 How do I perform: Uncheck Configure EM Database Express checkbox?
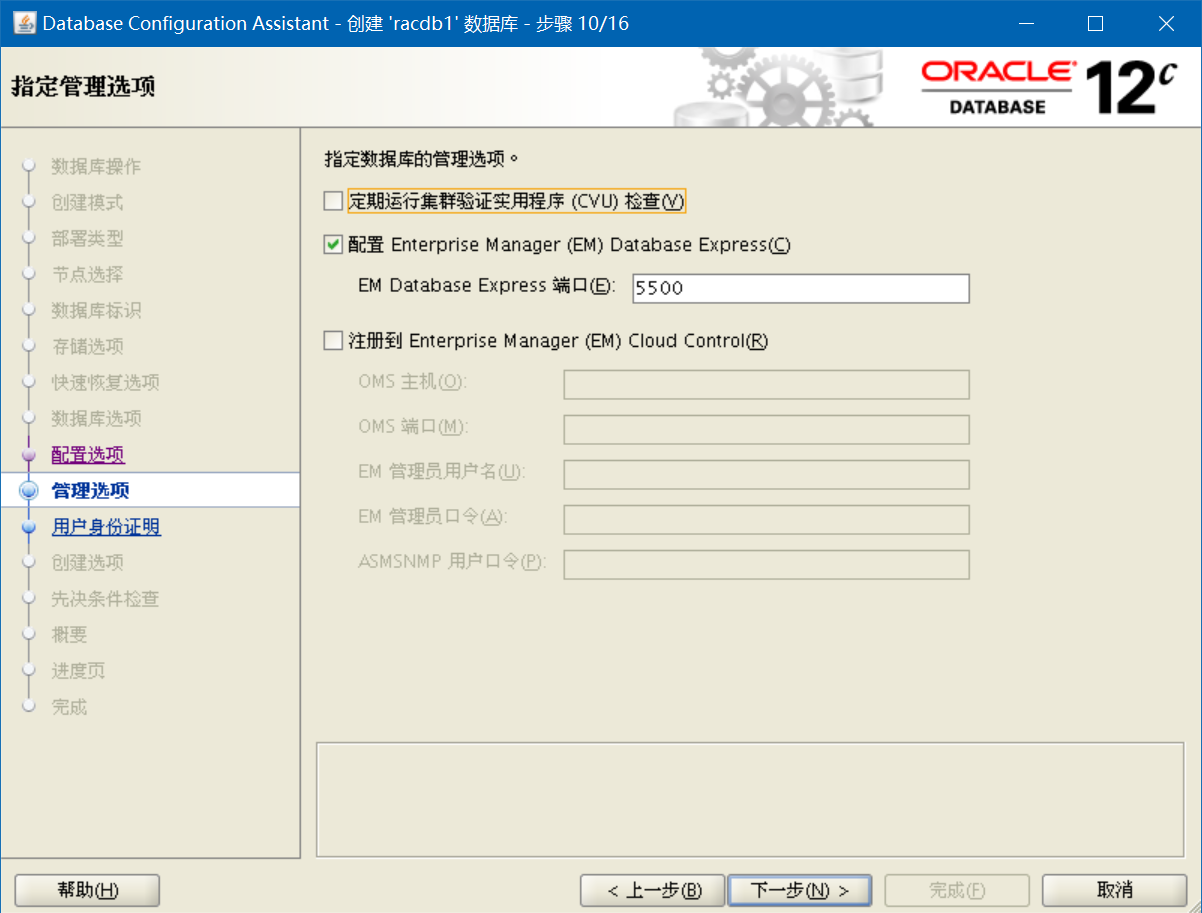pyautogui.click(x=333, y=245)
